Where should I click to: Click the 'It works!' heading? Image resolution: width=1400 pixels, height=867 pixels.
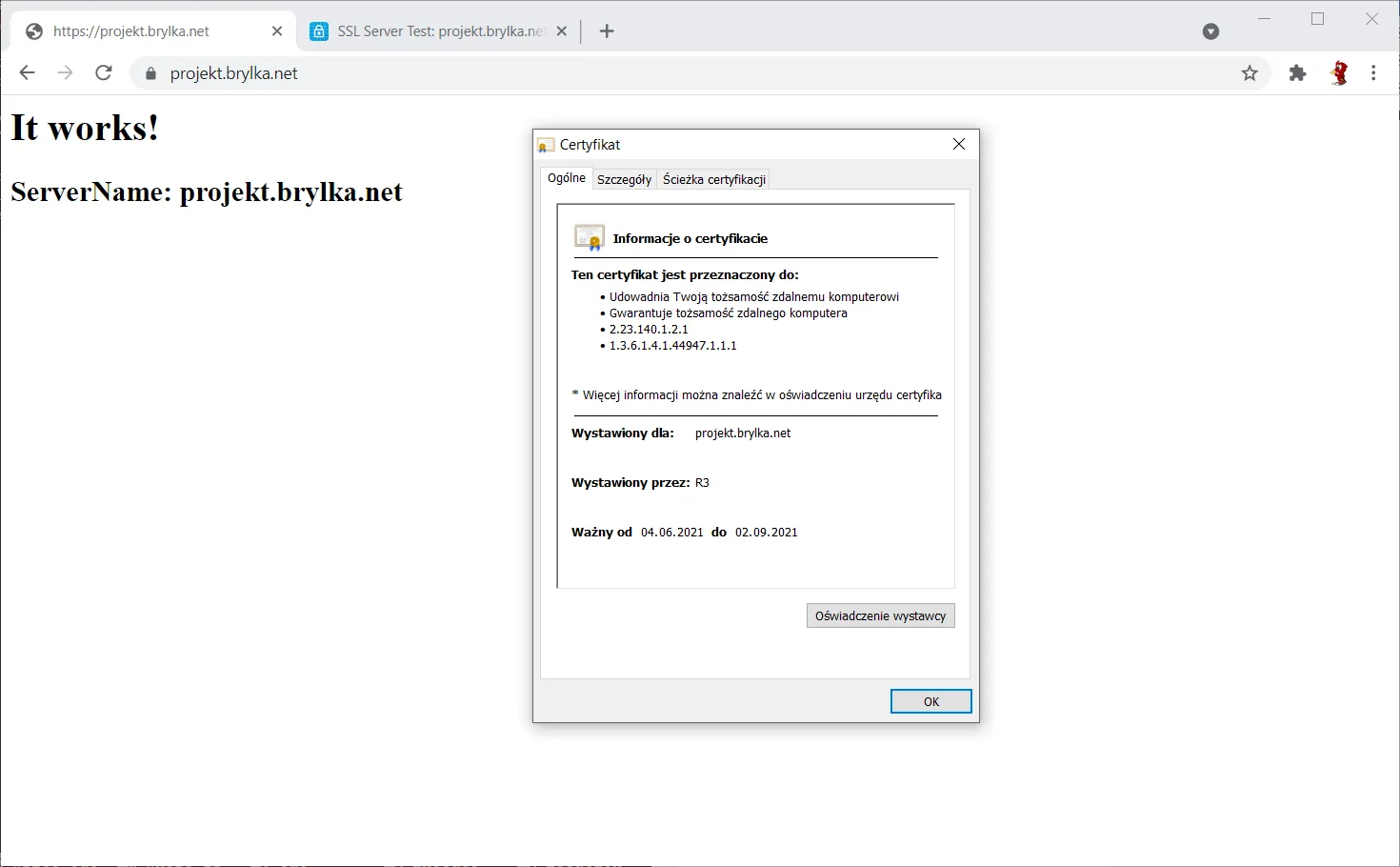coord(85,128)
